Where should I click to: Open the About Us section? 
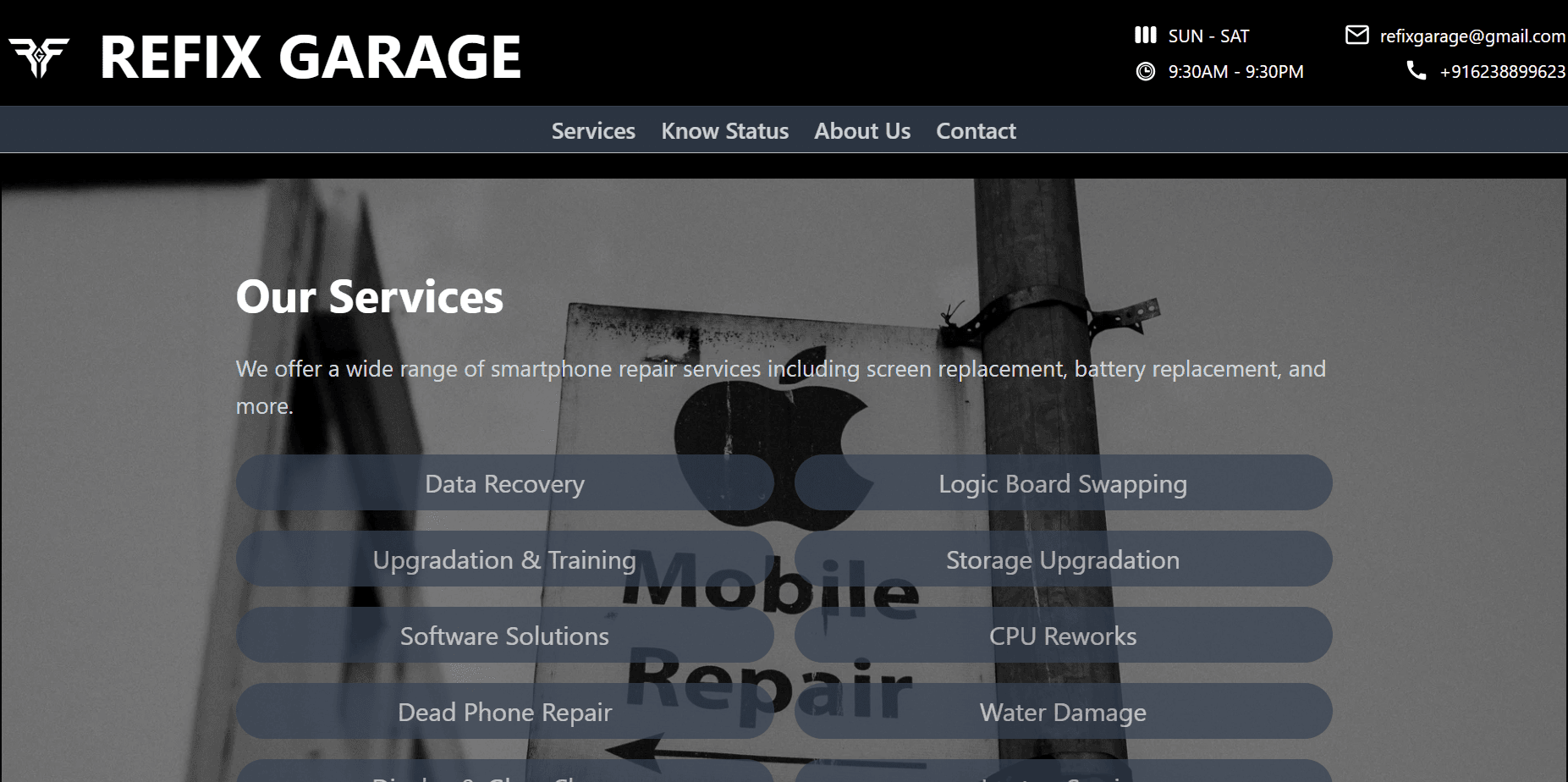[x=862, y=131]
